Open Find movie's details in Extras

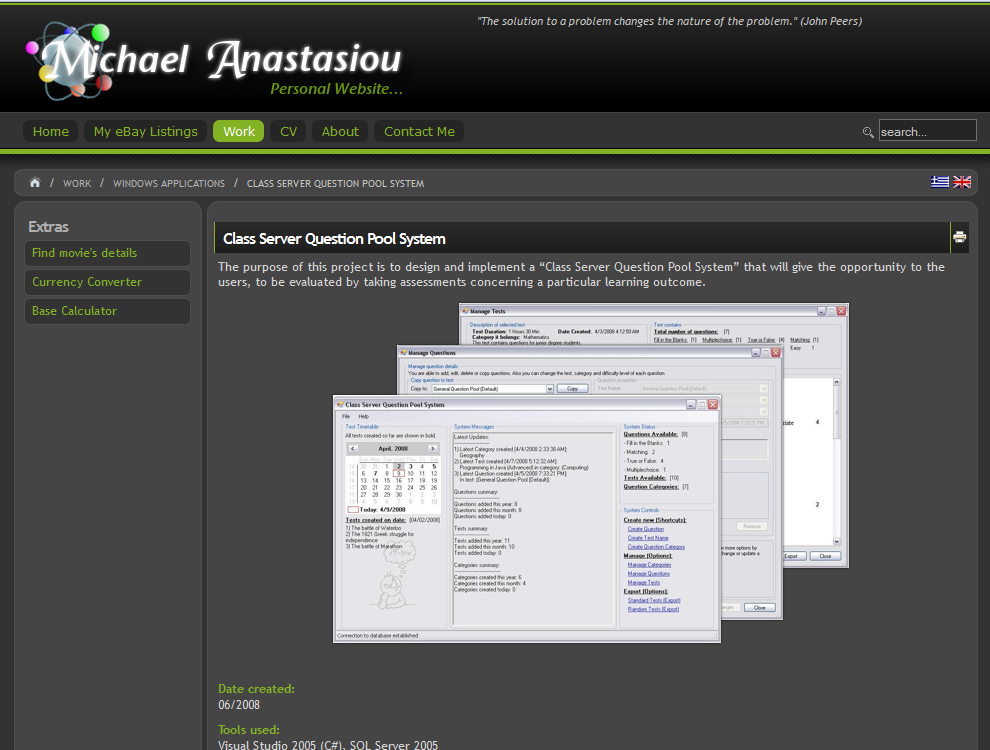(107, 253)
